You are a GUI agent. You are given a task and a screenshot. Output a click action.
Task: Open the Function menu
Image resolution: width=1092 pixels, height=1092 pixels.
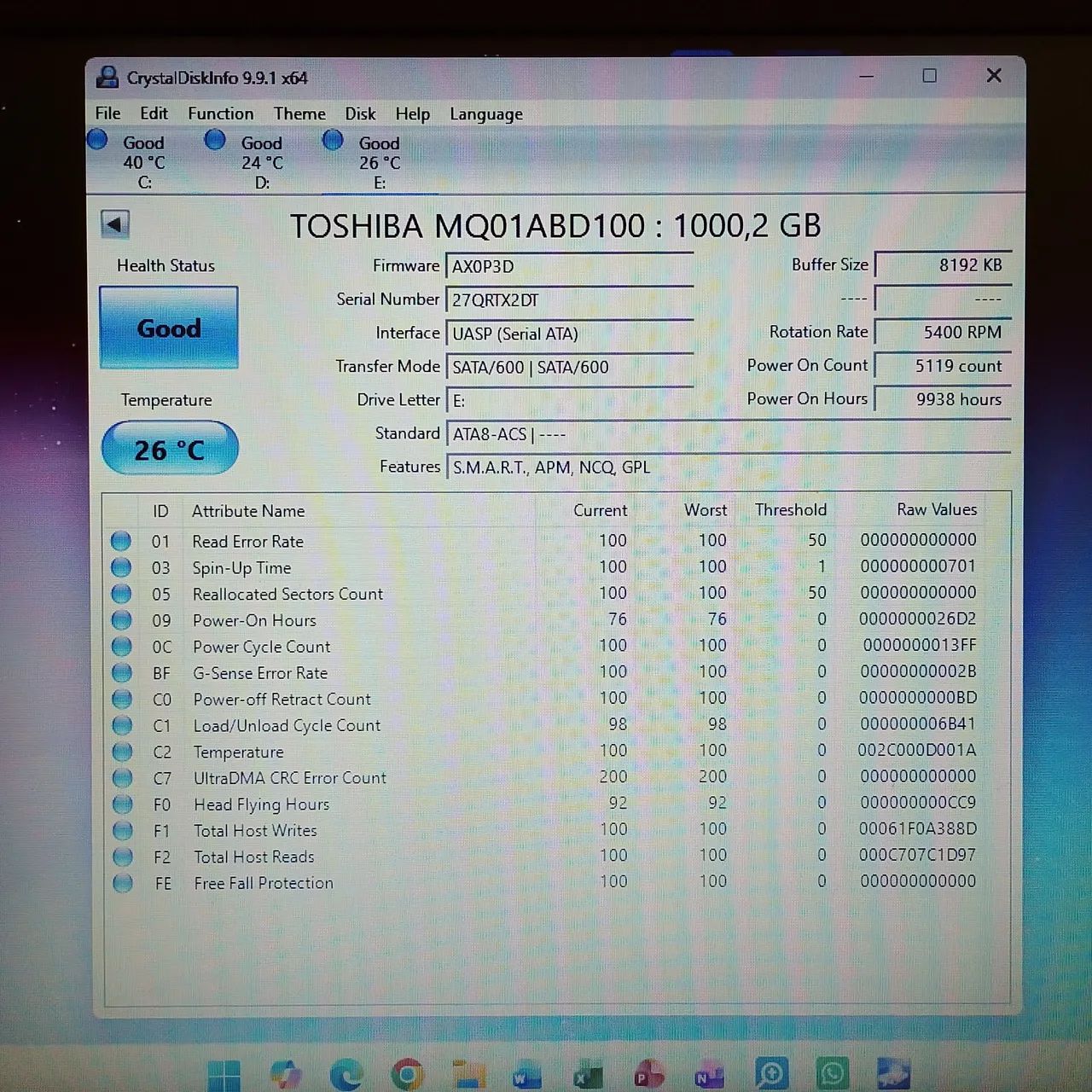tap(221, 113)
